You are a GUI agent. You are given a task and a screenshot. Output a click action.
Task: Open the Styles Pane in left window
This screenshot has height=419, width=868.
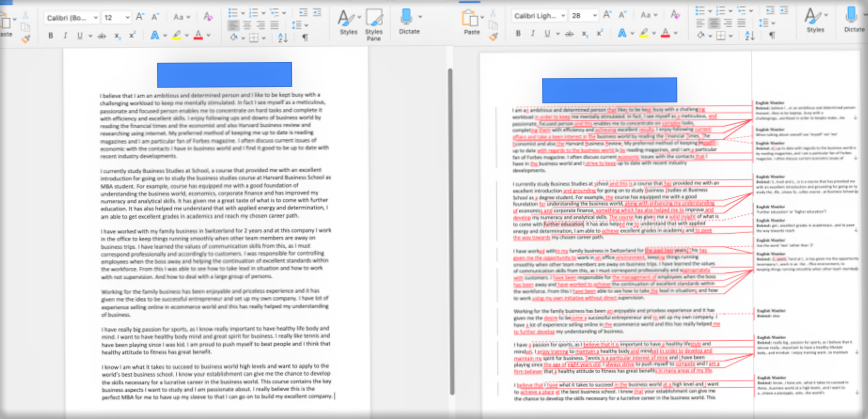coord(374,21)
